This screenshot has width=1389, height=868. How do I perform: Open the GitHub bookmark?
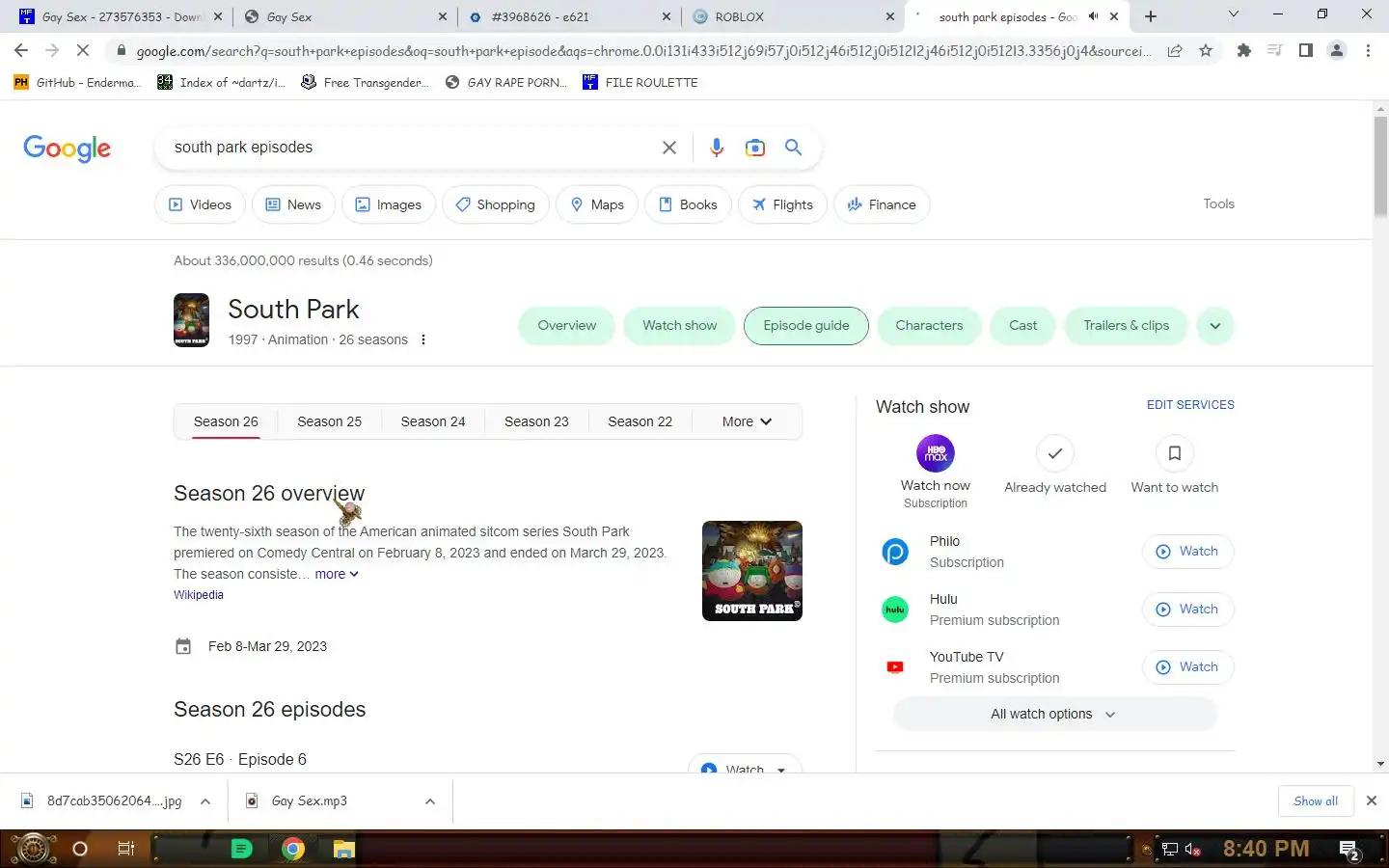77,82
